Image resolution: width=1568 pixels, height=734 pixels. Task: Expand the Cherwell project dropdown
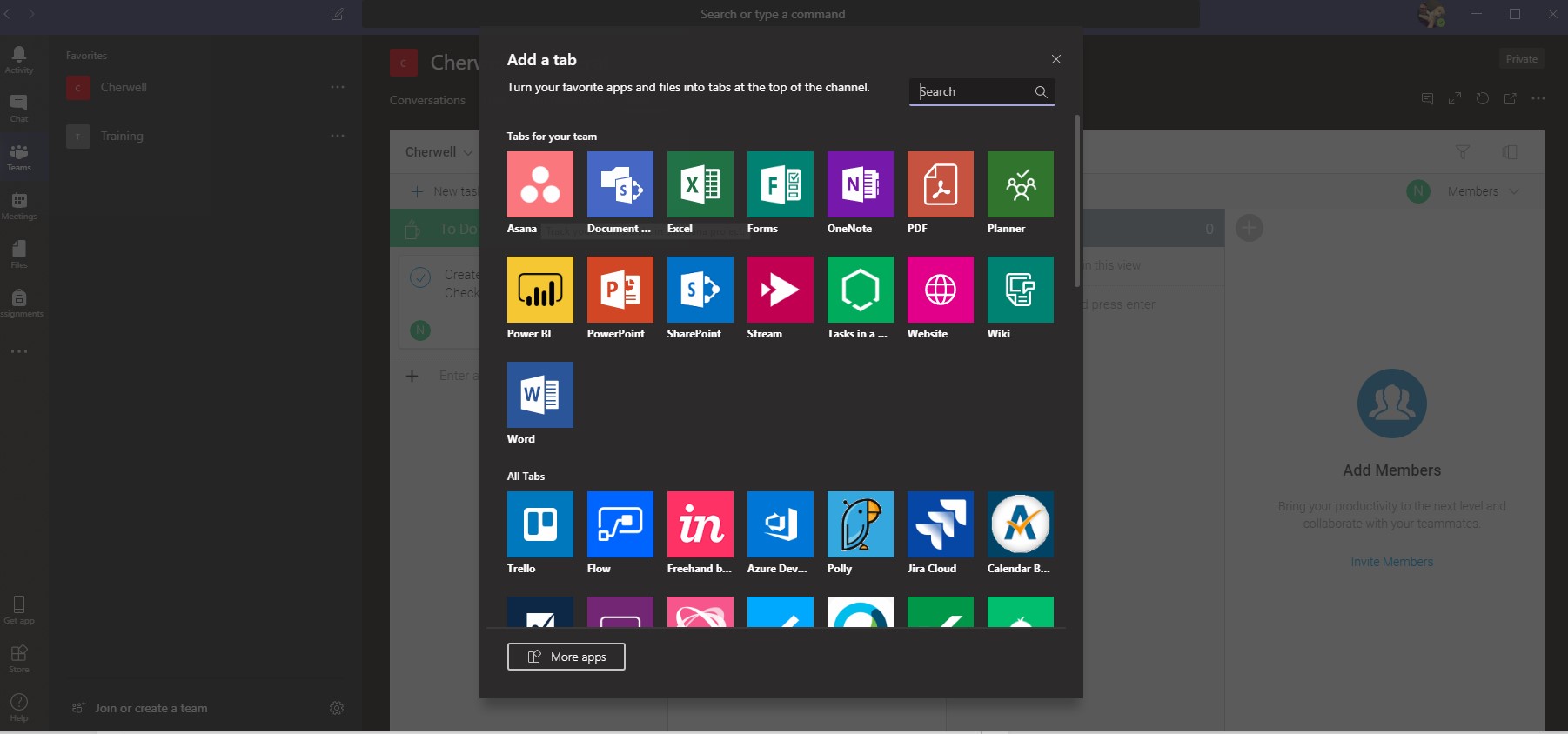point(439,152)
